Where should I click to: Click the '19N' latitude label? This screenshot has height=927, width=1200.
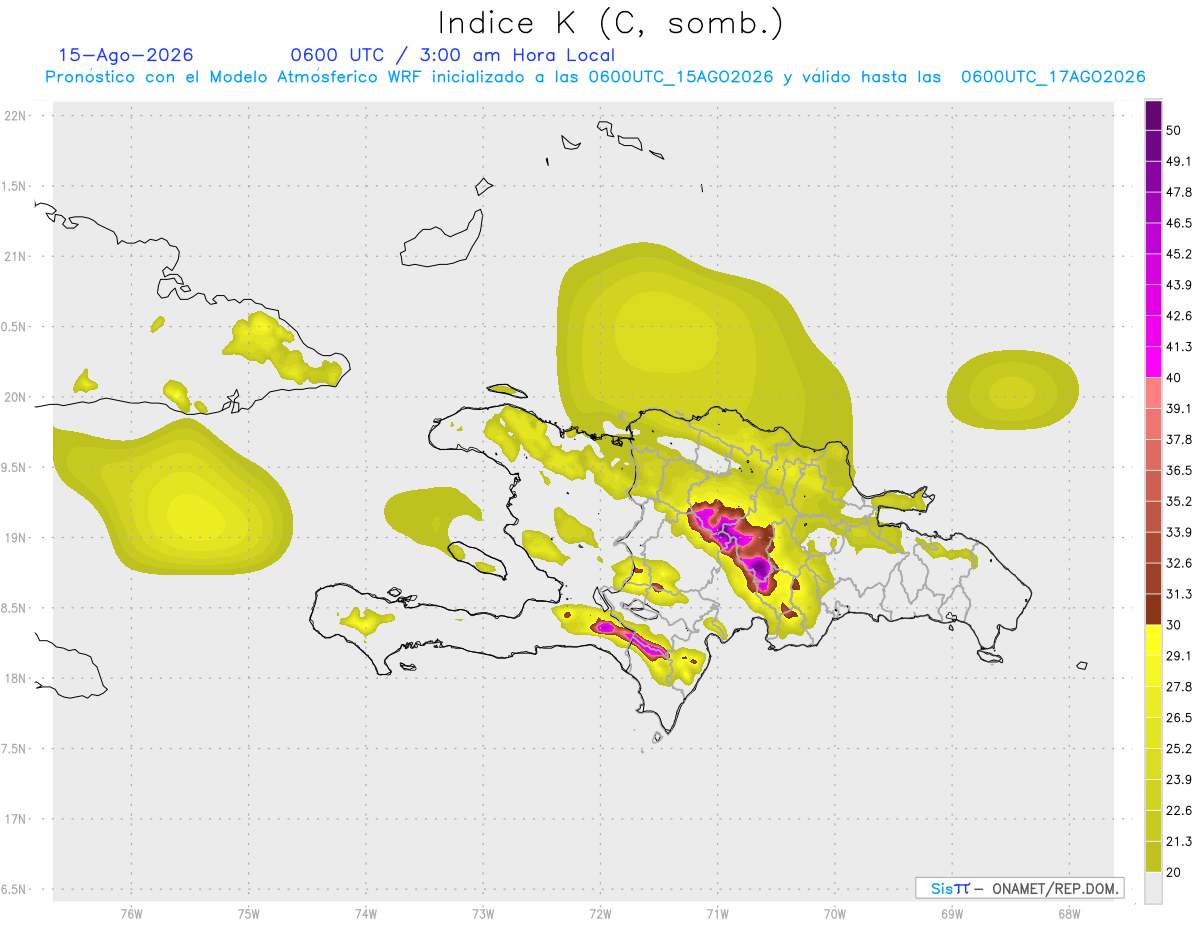click(17, 538)
